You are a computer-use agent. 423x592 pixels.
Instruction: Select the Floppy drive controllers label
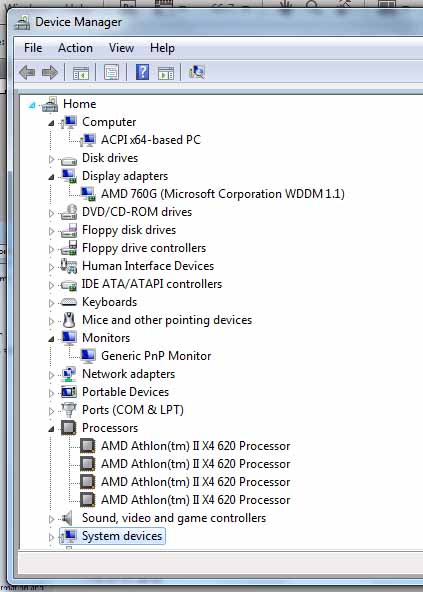(x=144, y=248)
